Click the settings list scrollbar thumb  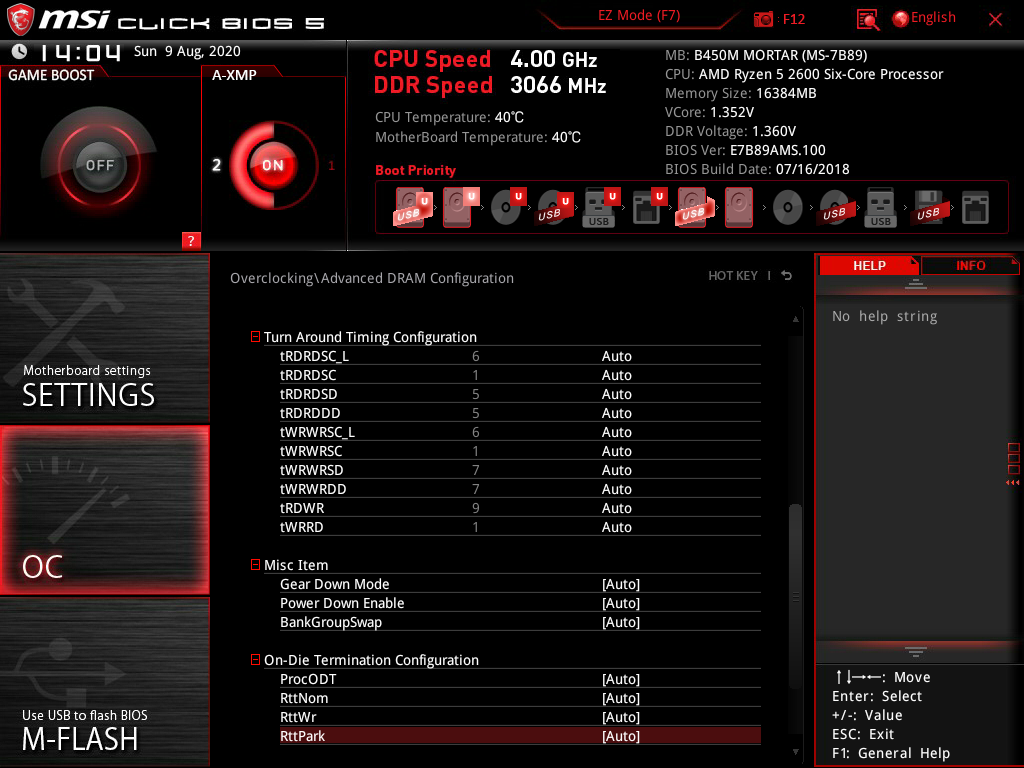[795, 596]
